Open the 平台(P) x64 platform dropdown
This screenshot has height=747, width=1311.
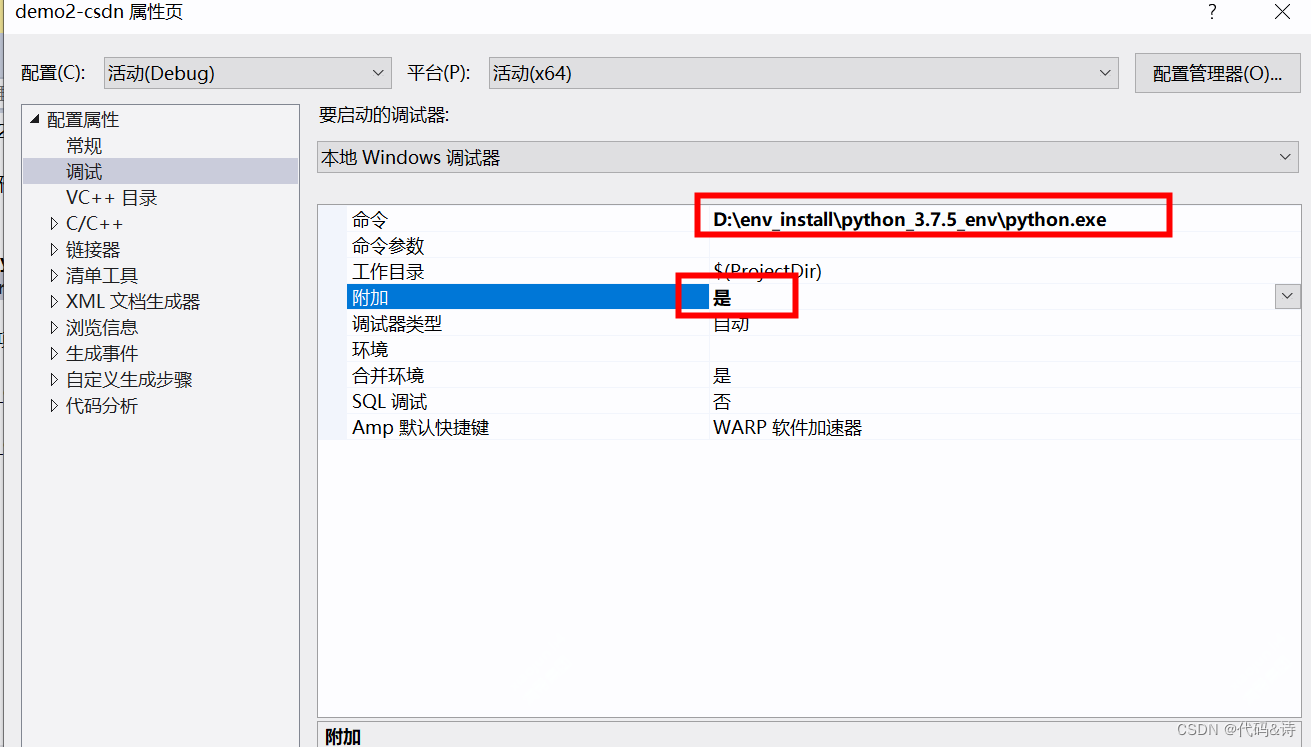(1104, 72)
